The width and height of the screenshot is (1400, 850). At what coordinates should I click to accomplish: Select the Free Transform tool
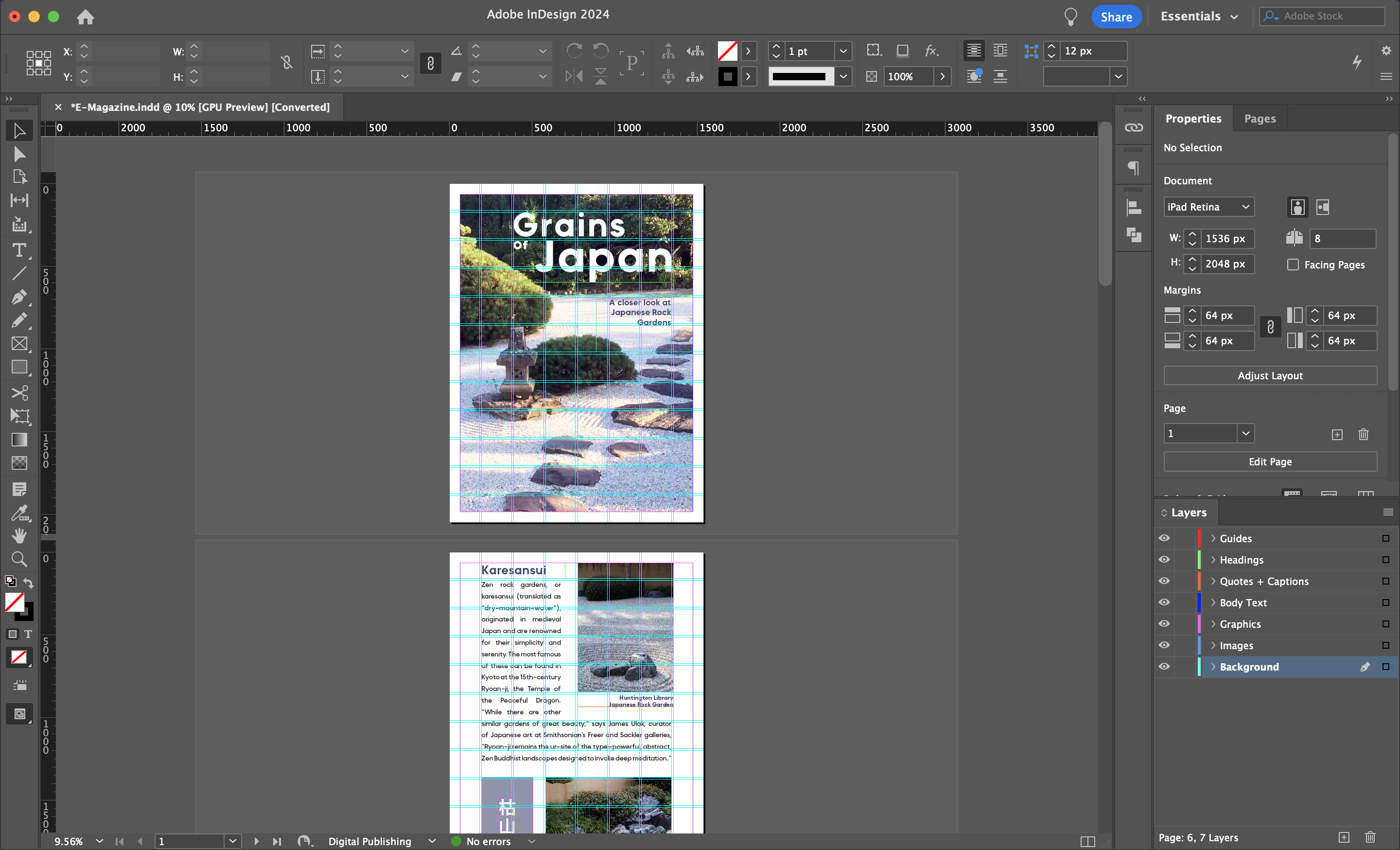pos(19,416)
